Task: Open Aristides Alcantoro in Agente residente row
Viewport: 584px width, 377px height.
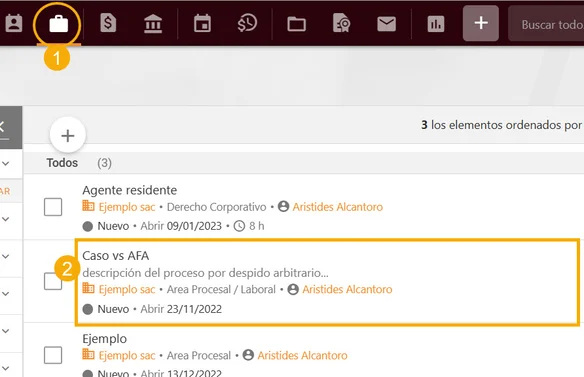Action: tap(337, 207)
